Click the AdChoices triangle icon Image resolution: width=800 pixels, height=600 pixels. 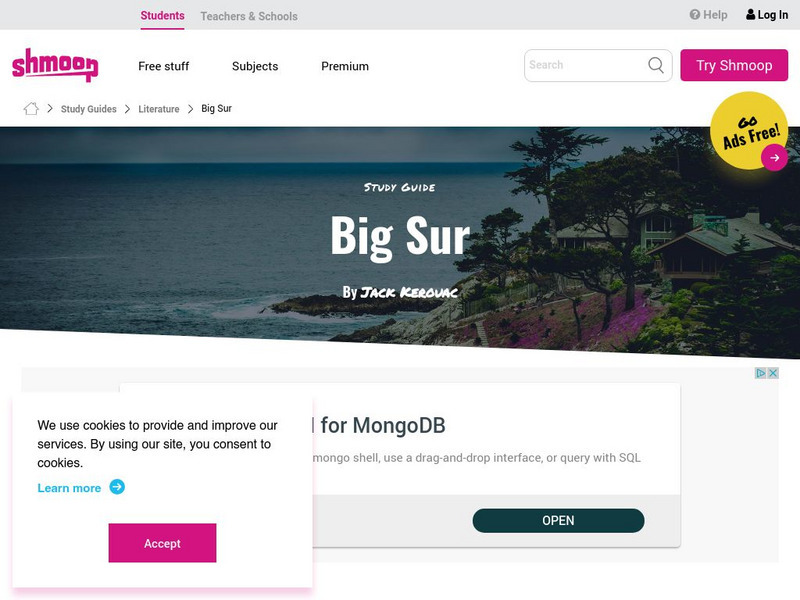pos(760,373)
